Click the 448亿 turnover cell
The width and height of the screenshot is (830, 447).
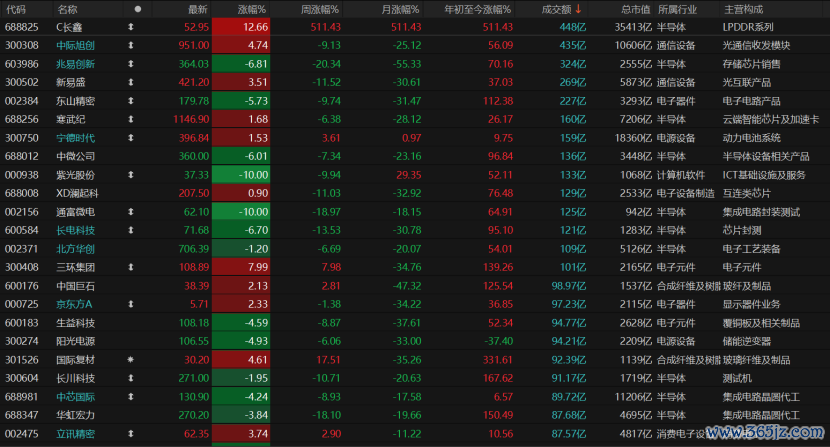pyautogui.click(x=573, y=27)
